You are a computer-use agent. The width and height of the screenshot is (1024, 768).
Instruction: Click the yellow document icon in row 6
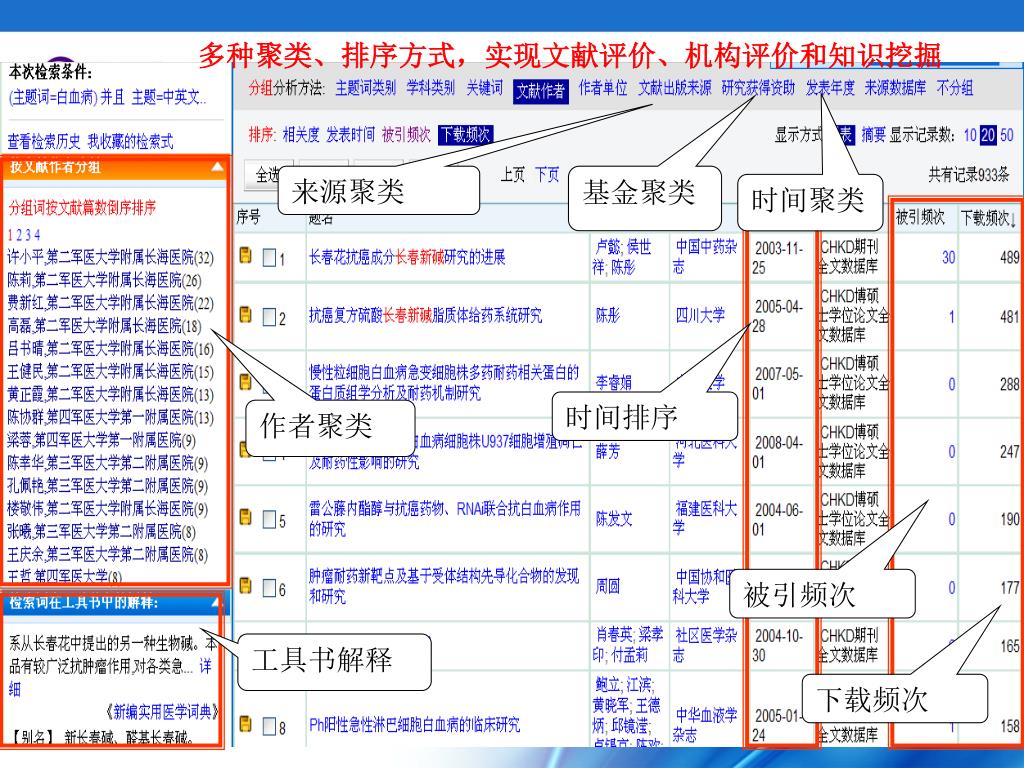(245, 587)
